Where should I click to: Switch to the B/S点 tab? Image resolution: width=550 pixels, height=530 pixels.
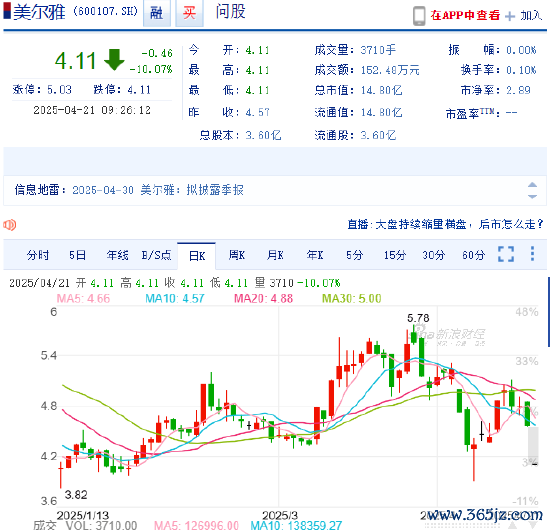156,255
